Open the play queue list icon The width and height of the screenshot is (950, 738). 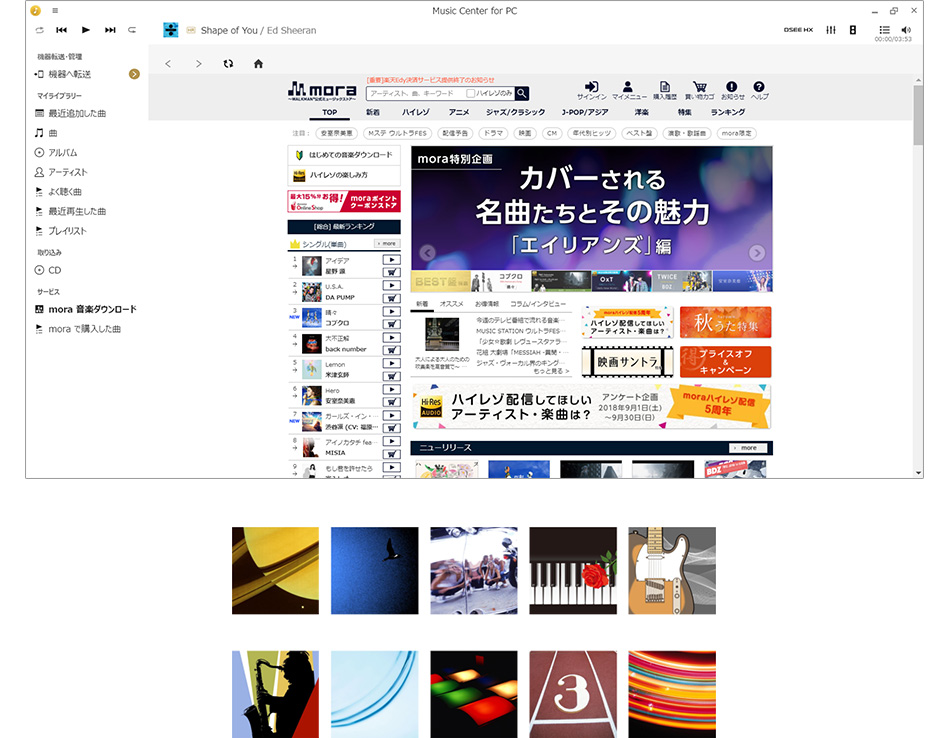click(884, 30)
